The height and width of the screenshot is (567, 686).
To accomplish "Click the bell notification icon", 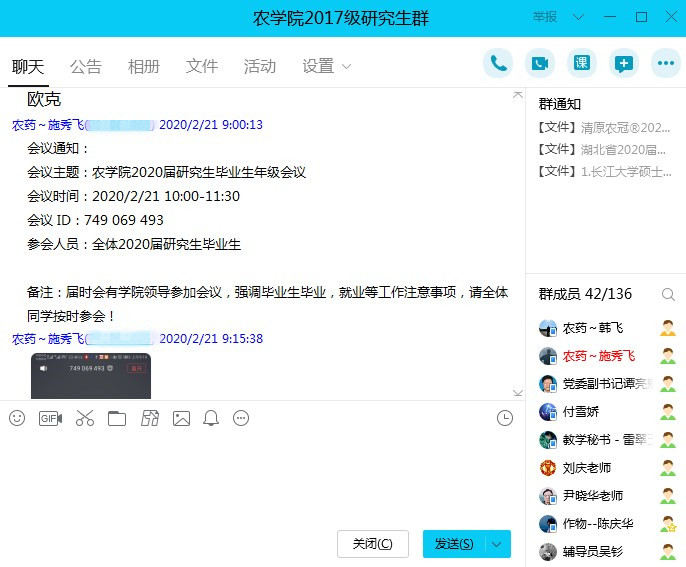I will [x=211, y=418].
